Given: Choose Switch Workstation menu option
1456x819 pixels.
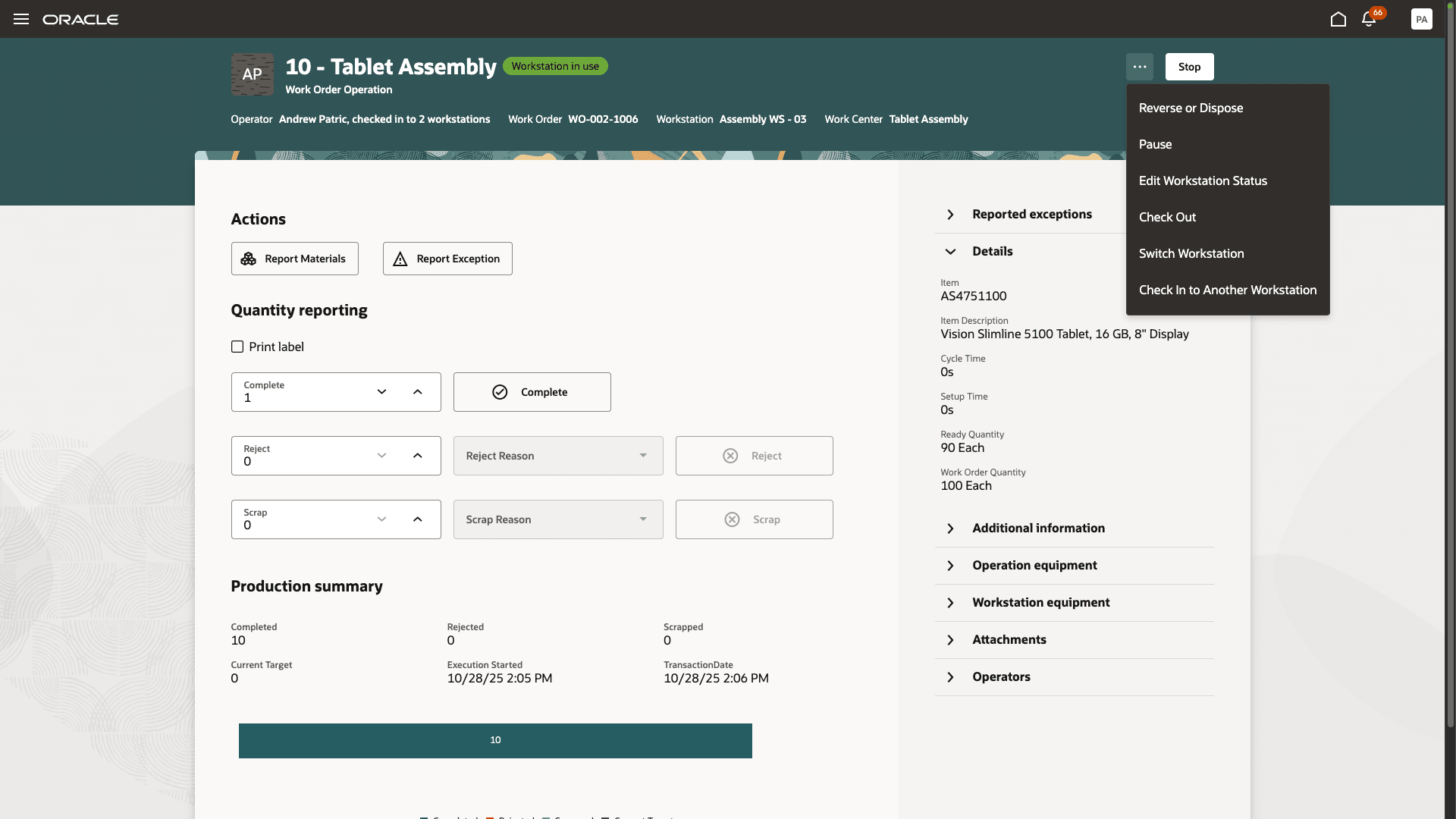Looking at the screenshot, I should (1191, 253).
